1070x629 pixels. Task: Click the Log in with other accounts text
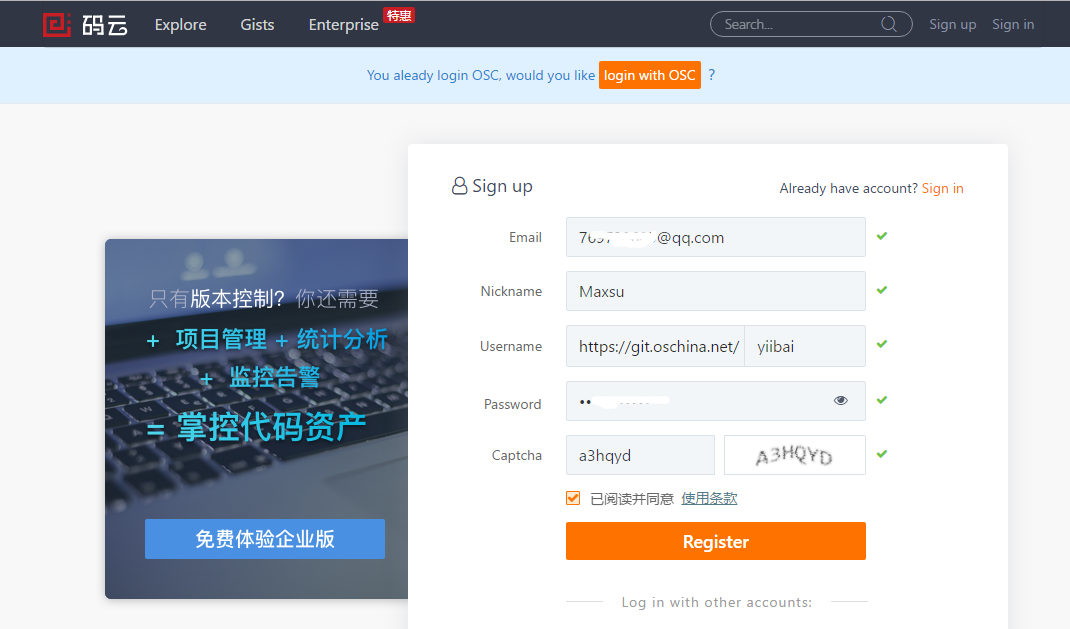click(x=717, y=602)
